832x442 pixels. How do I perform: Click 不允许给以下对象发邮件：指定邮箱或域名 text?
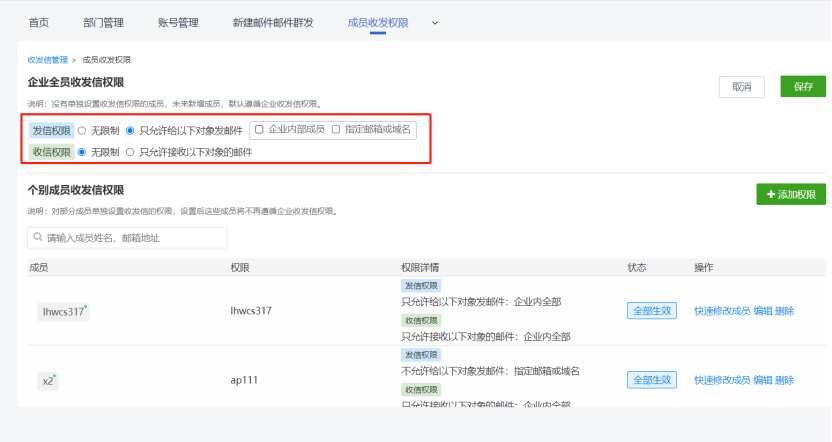point(490,371)
